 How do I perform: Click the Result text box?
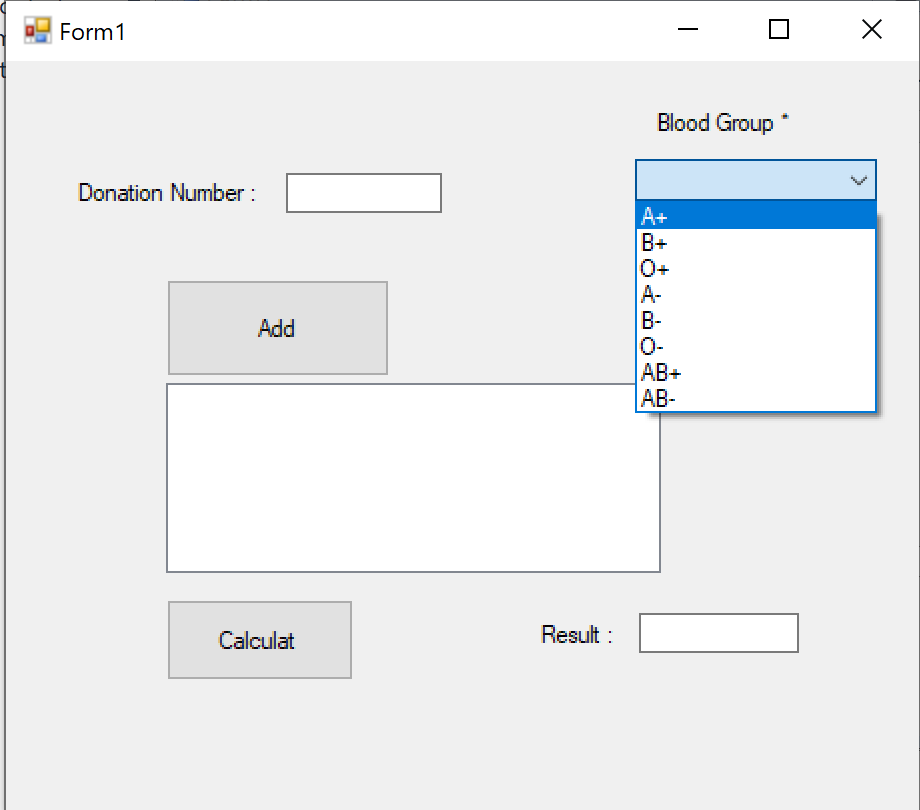[718, 633]
